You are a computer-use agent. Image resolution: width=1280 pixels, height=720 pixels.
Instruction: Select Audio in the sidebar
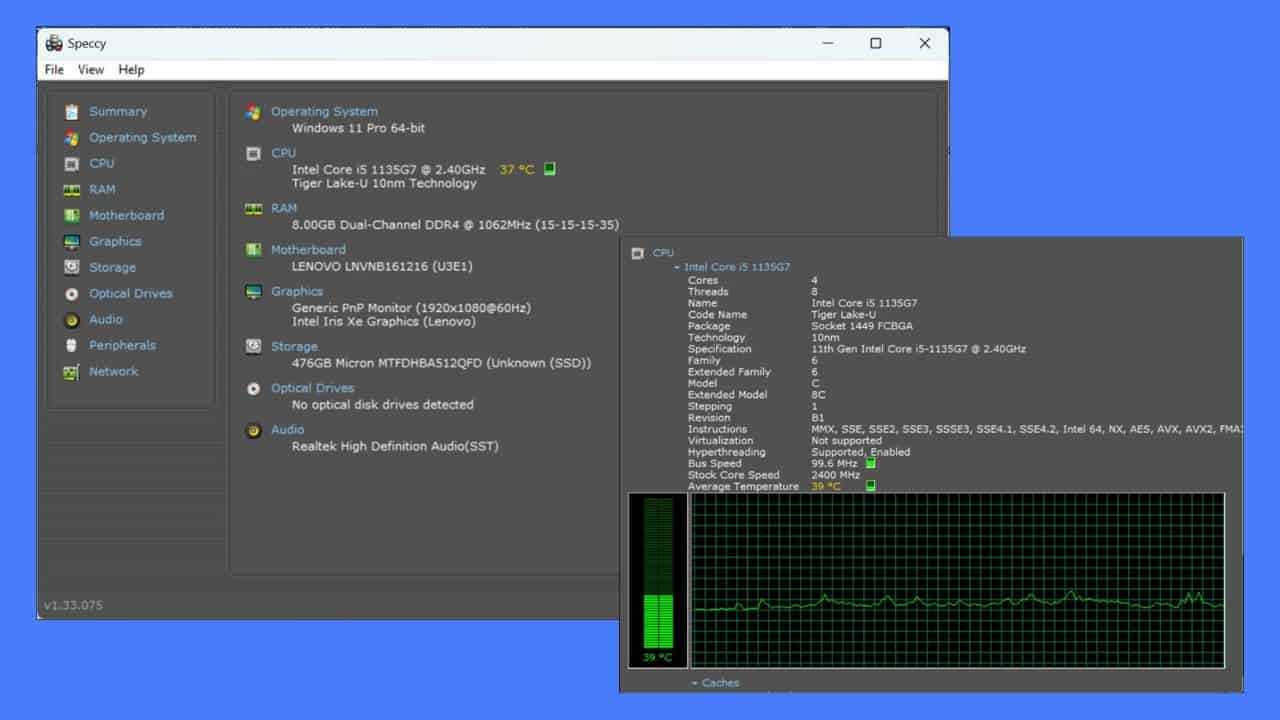tap(106, 320)
